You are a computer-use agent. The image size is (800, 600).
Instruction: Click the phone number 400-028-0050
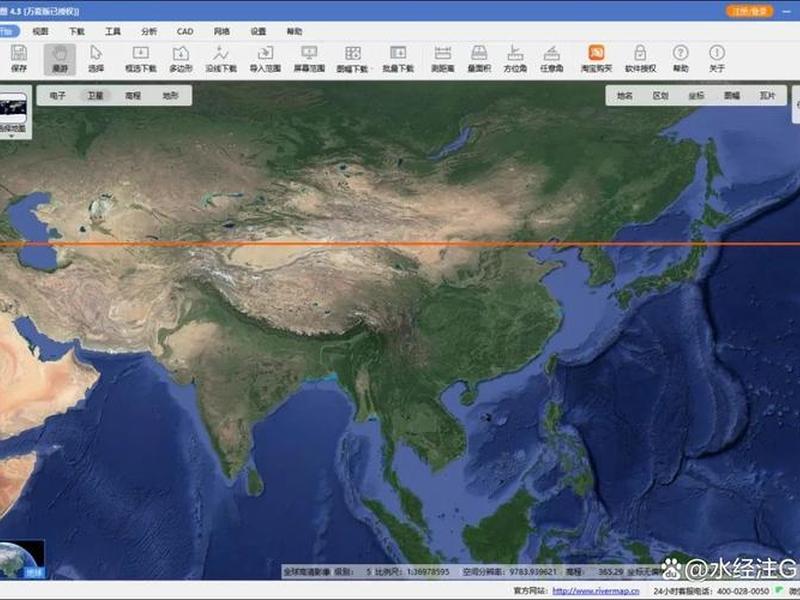pos(743,591)
